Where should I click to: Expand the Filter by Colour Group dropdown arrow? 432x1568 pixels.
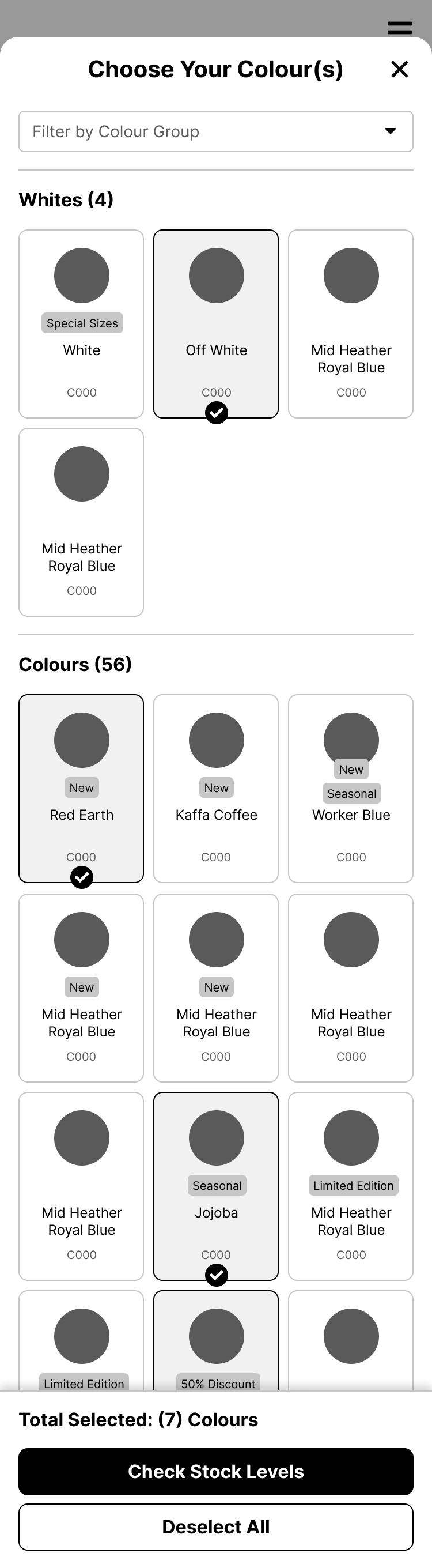(x=391, y=131)
